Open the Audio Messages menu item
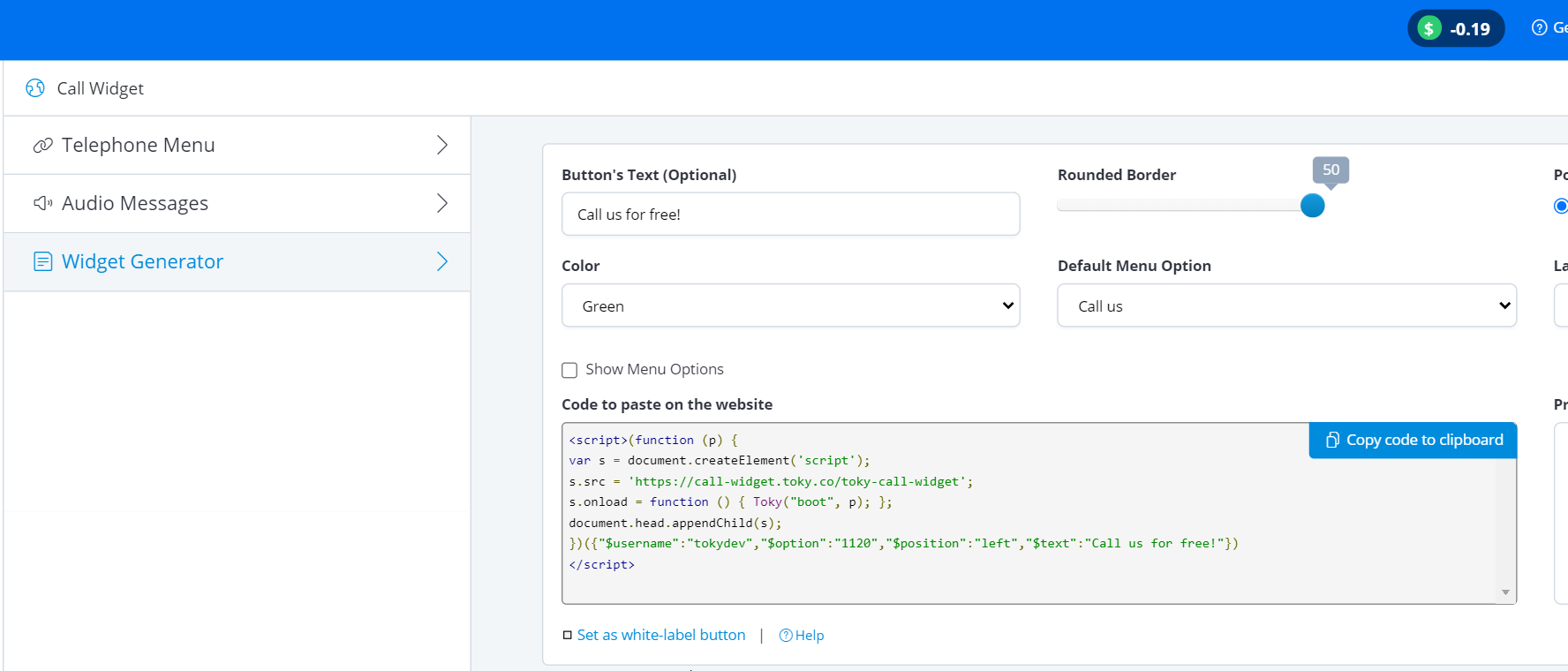 pyautogui.click(x=134, y=204)
